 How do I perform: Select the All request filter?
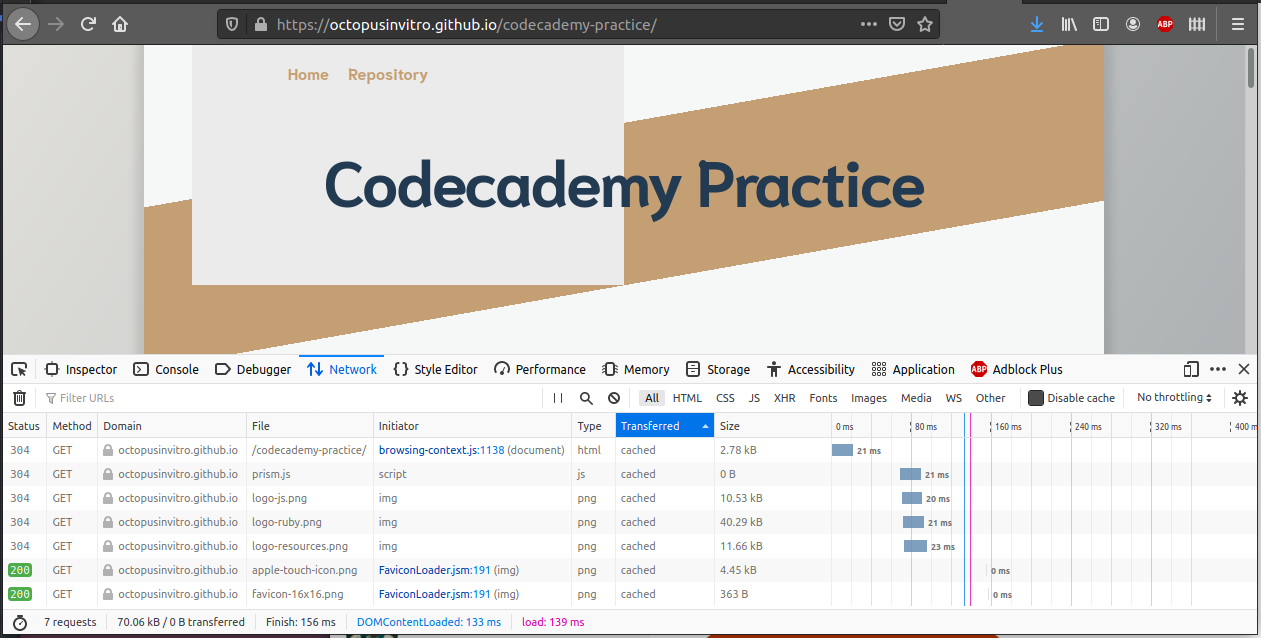[652, 398]
